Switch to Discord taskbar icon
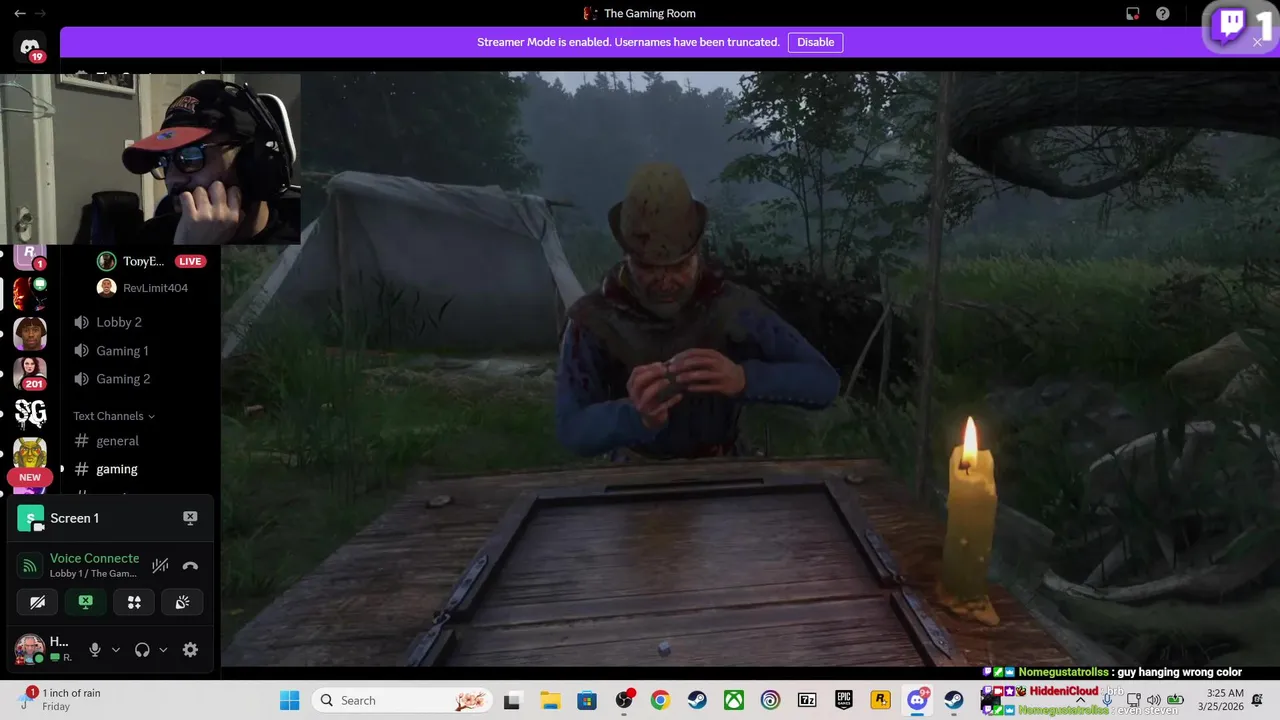Viewport: 1280px width, 720px height. 918,700
